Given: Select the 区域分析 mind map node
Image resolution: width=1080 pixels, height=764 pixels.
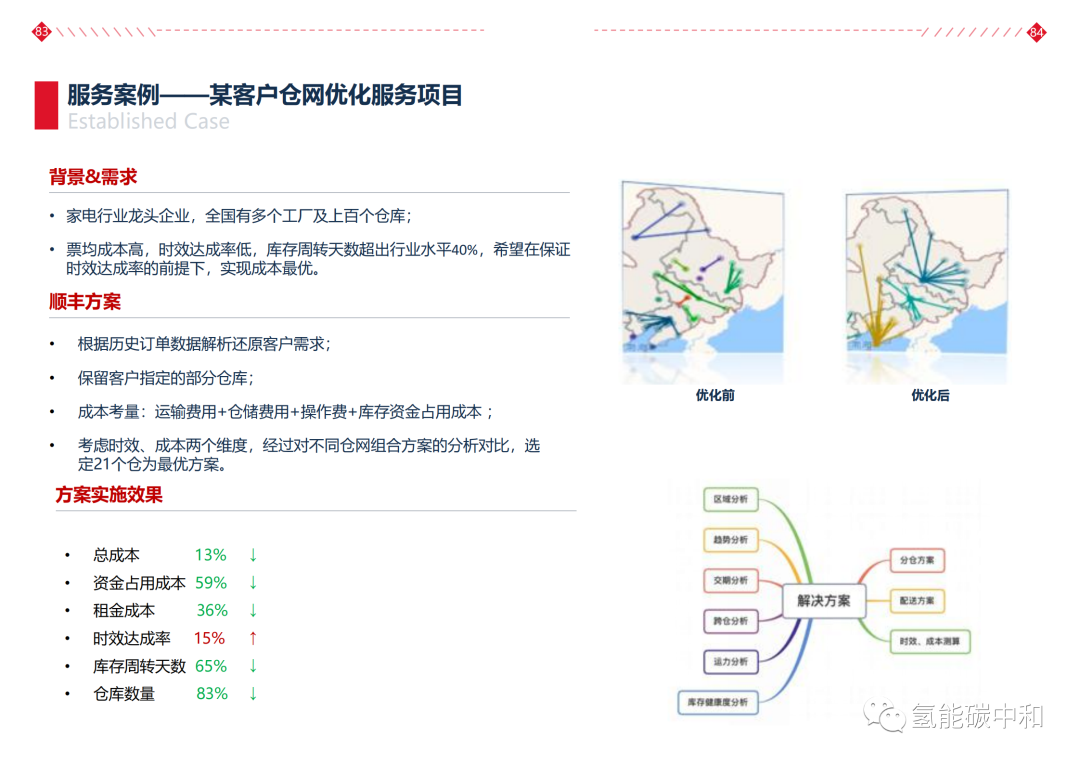Looking at the screenshot, I should (x=731, y=499).
